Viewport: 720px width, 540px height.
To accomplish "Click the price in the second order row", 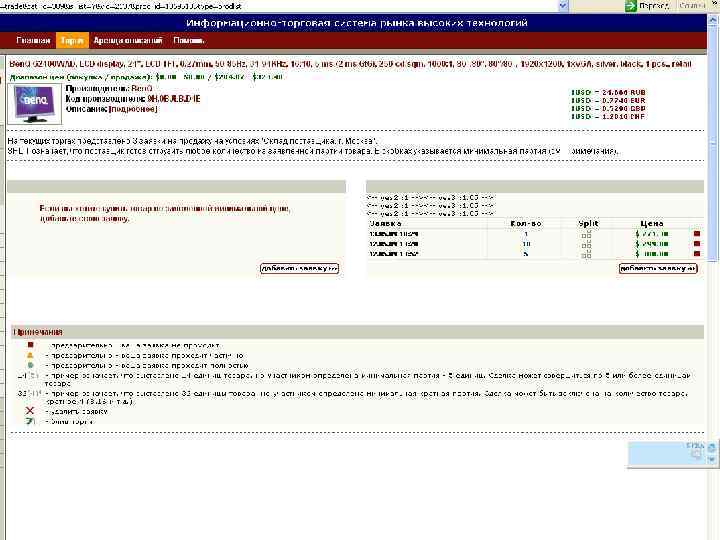I will (652, 244).
